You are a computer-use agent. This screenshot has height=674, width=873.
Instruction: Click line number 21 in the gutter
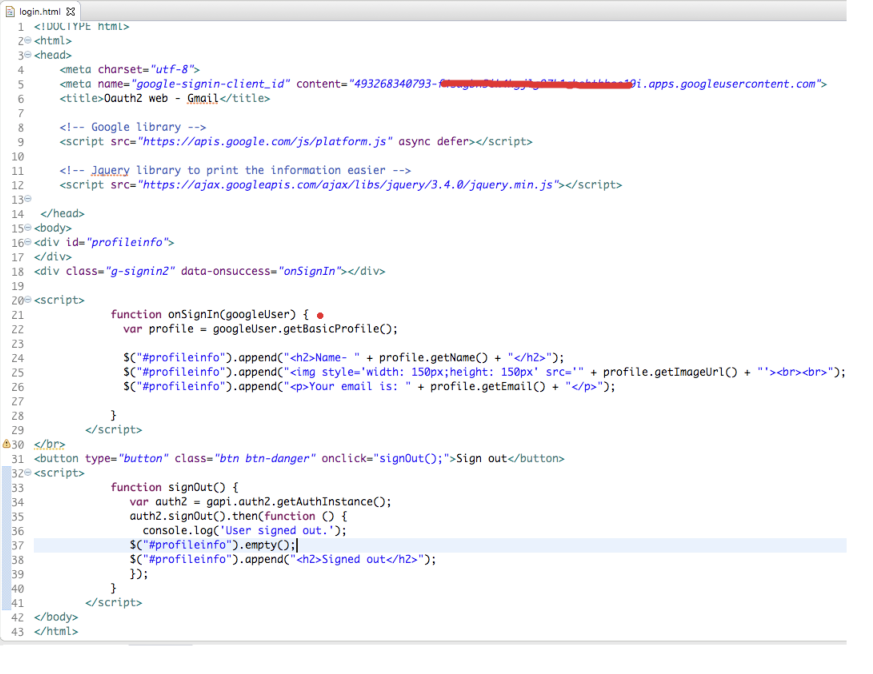coord(18,315)
